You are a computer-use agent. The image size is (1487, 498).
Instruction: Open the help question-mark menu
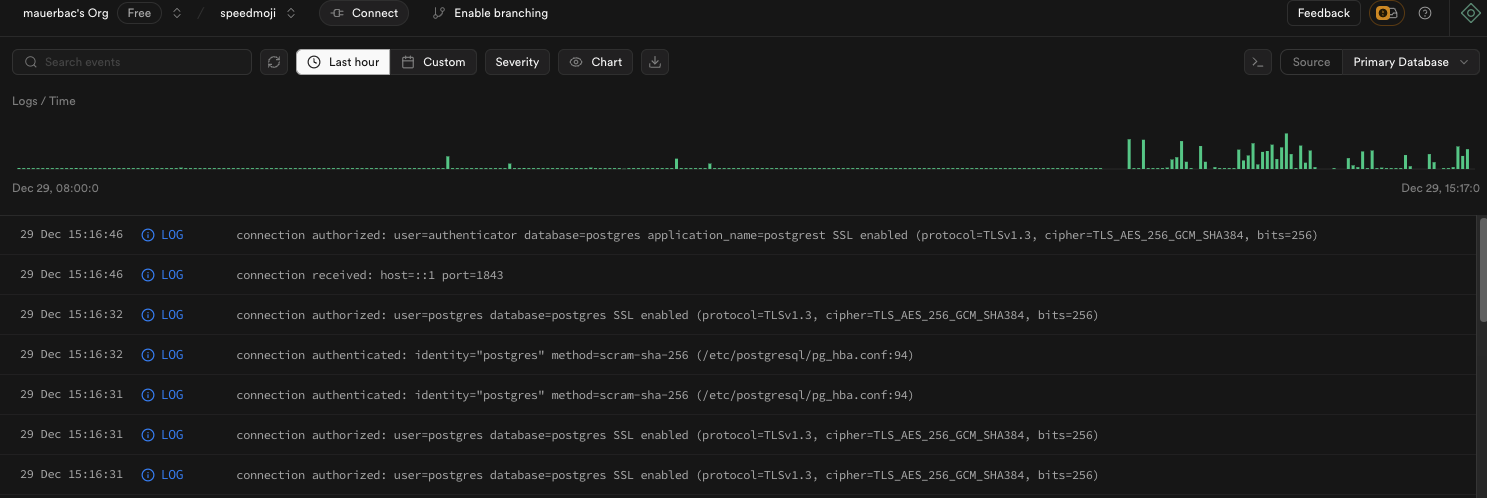1425,13
